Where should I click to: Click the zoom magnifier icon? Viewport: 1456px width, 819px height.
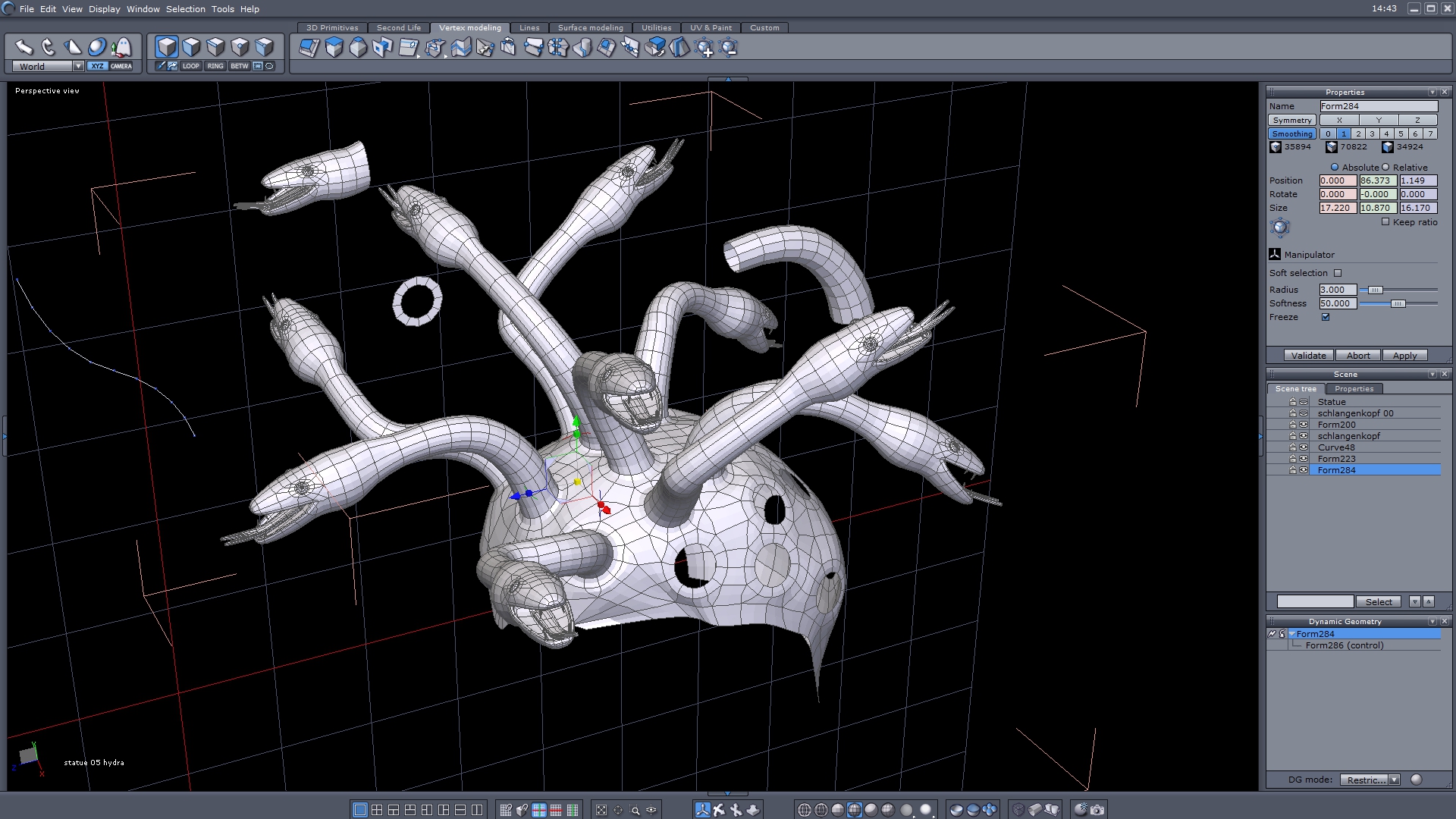[635, 810]
